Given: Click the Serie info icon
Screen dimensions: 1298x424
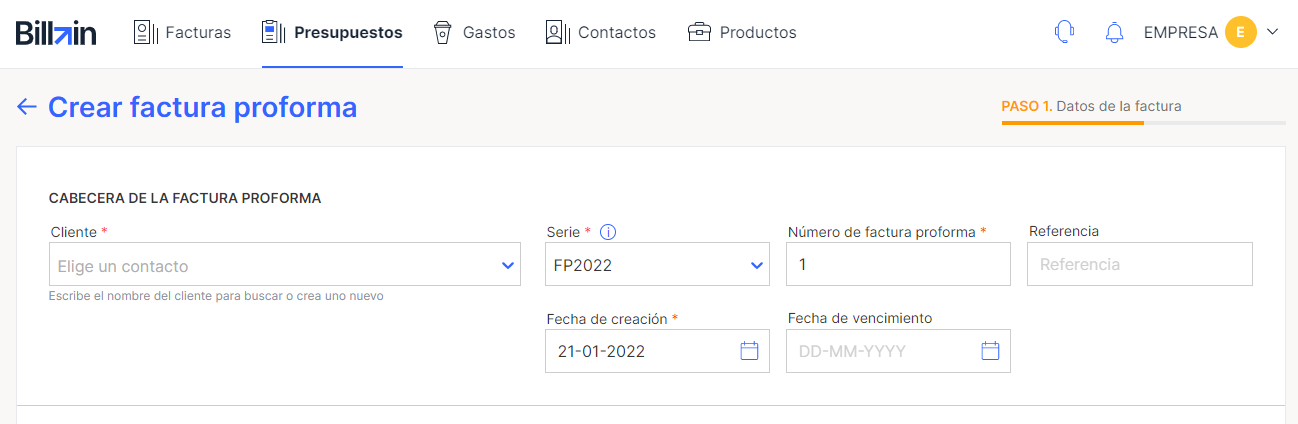Looking at the screenshot, I should click(608, 232).
